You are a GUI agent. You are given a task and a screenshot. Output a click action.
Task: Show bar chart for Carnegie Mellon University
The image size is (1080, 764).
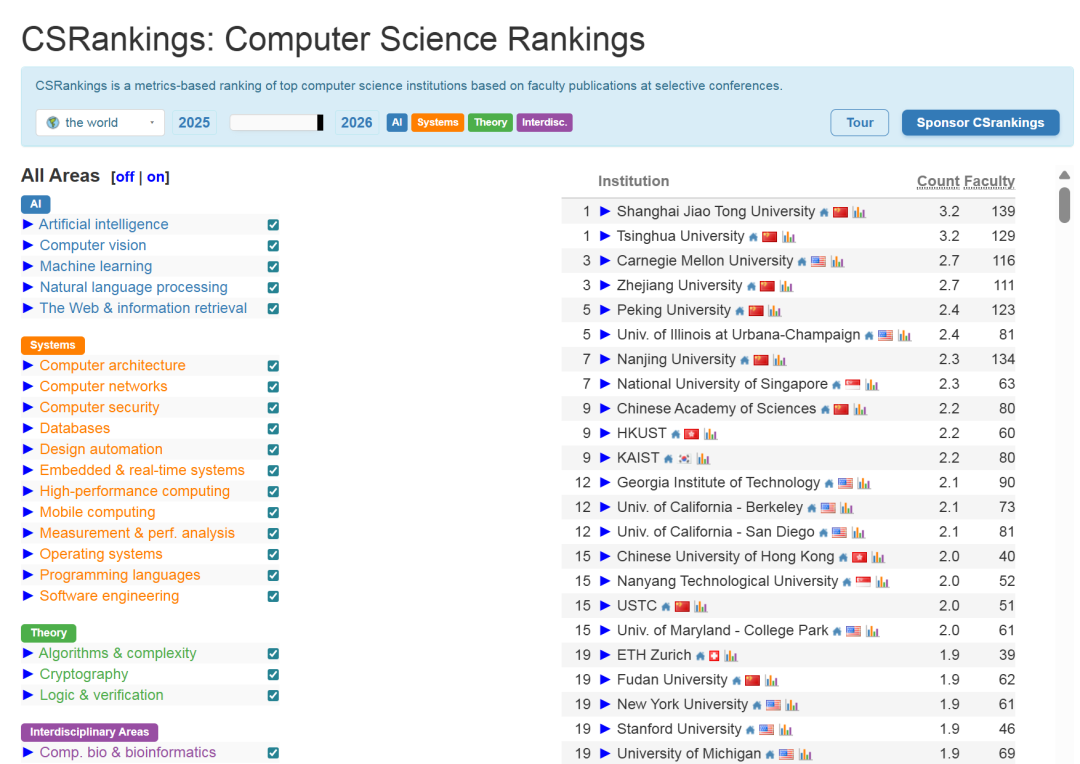tap(838, 262)
